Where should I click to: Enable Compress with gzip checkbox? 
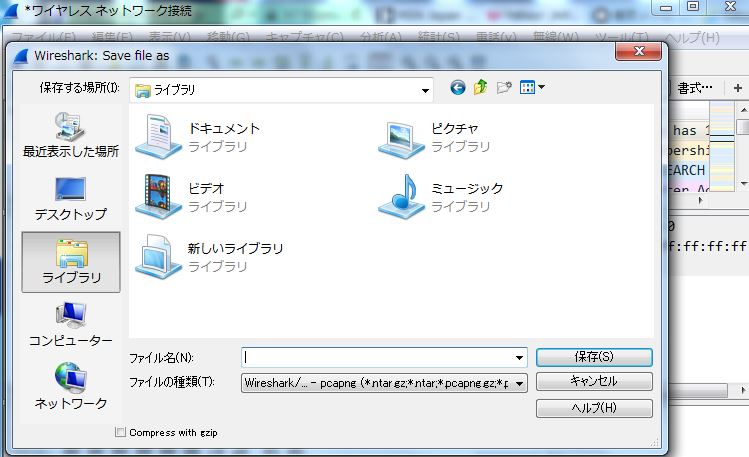120,432
